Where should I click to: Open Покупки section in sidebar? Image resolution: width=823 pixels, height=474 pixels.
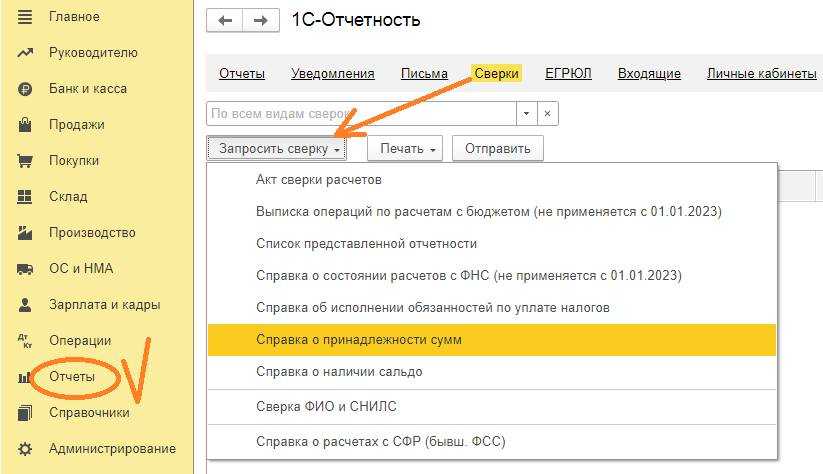[73, 161]
